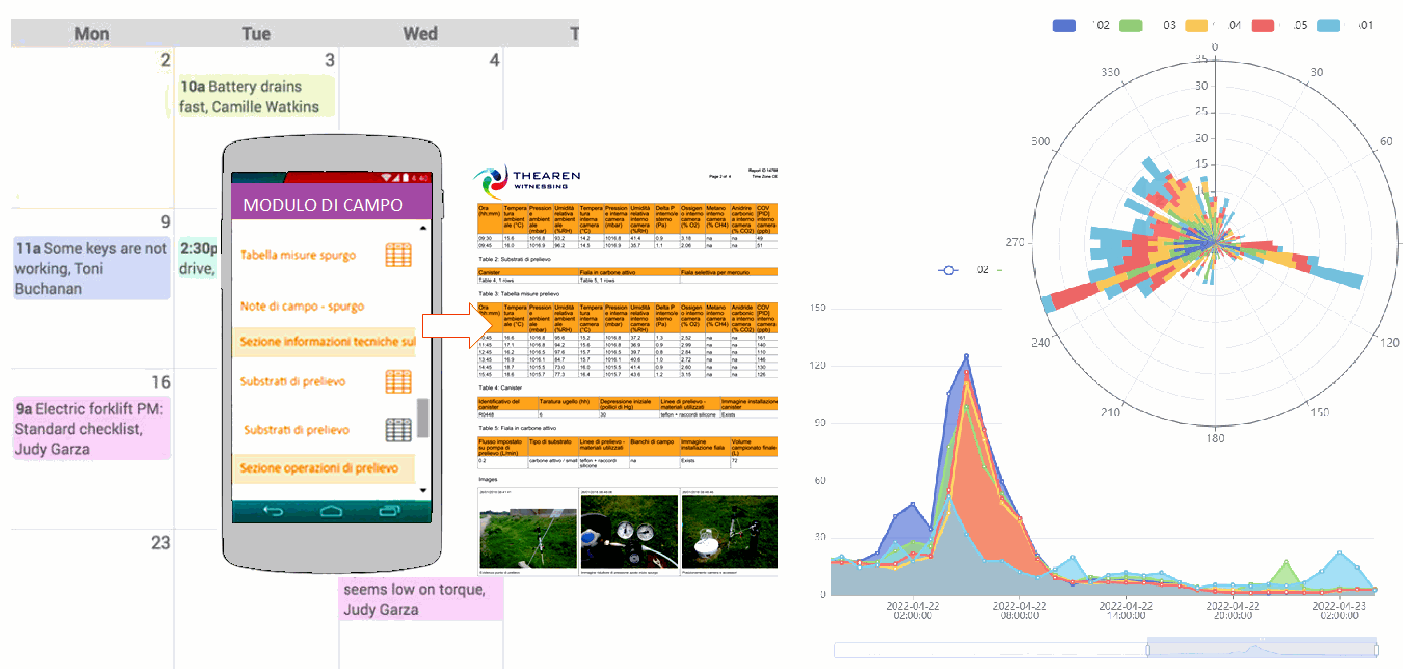Open the Tabella misure spurgo table icon
Image resolution: width=1403 pixels, height=669 pixels.
[399, 256]
